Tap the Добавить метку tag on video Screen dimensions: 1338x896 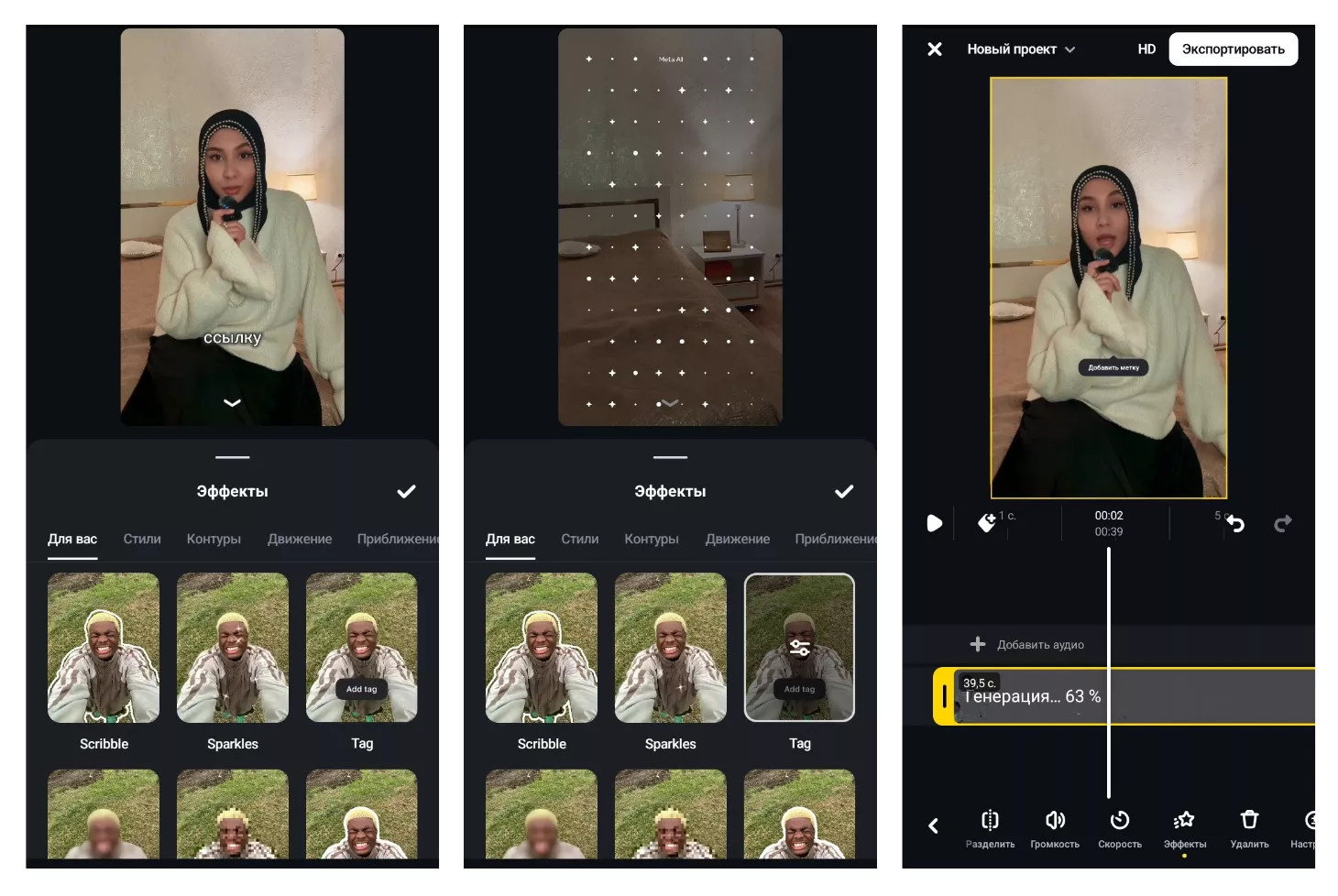[x=1113, y=367]
